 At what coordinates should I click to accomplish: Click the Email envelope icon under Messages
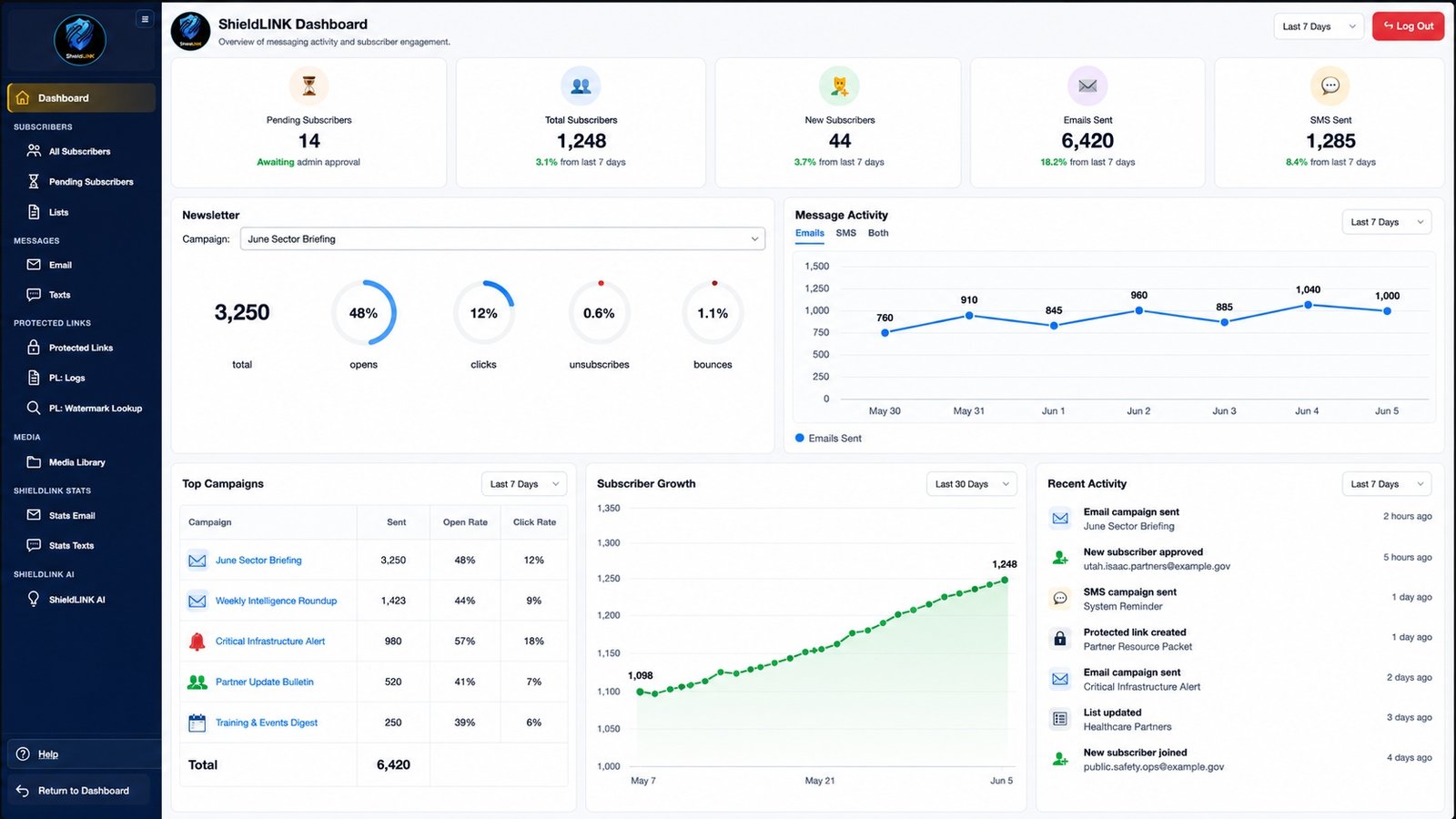tap(34, 265)
